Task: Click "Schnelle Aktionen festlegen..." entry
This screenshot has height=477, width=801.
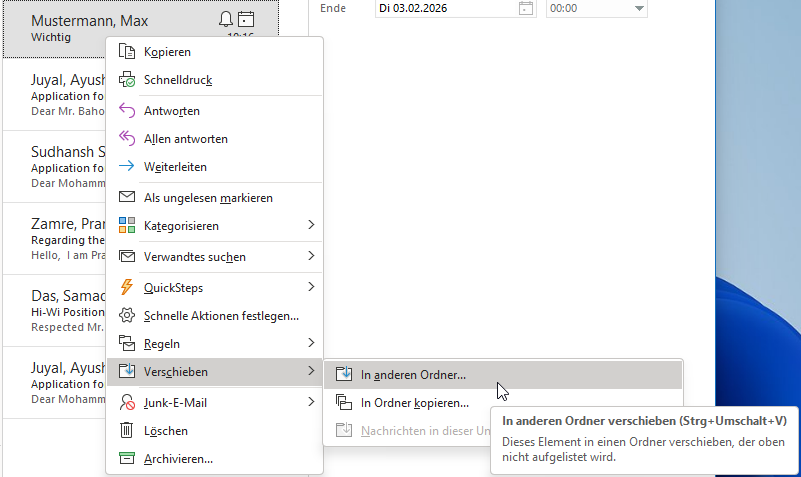Action: click(x=221, y=315)
